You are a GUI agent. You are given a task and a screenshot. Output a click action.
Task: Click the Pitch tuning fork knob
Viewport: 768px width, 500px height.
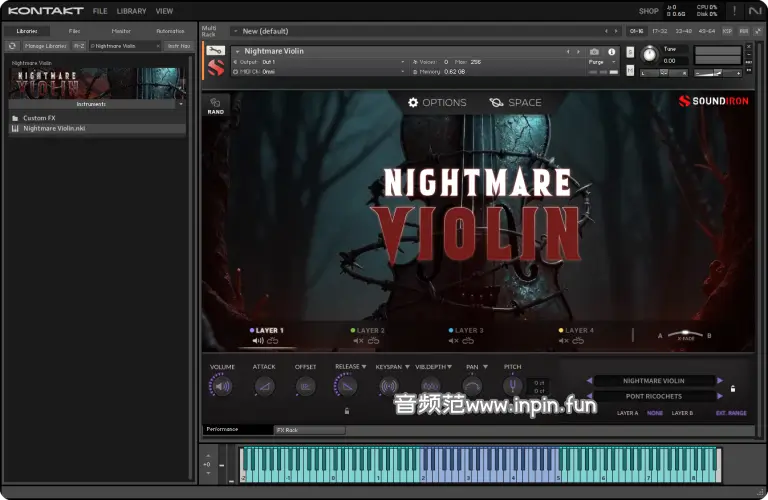tap(512, 386)
